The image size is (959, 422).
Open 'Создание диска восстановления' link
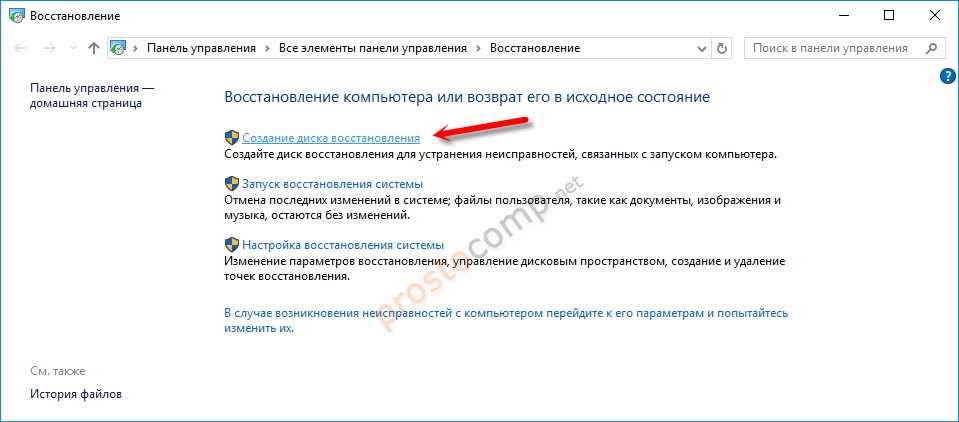331,138
